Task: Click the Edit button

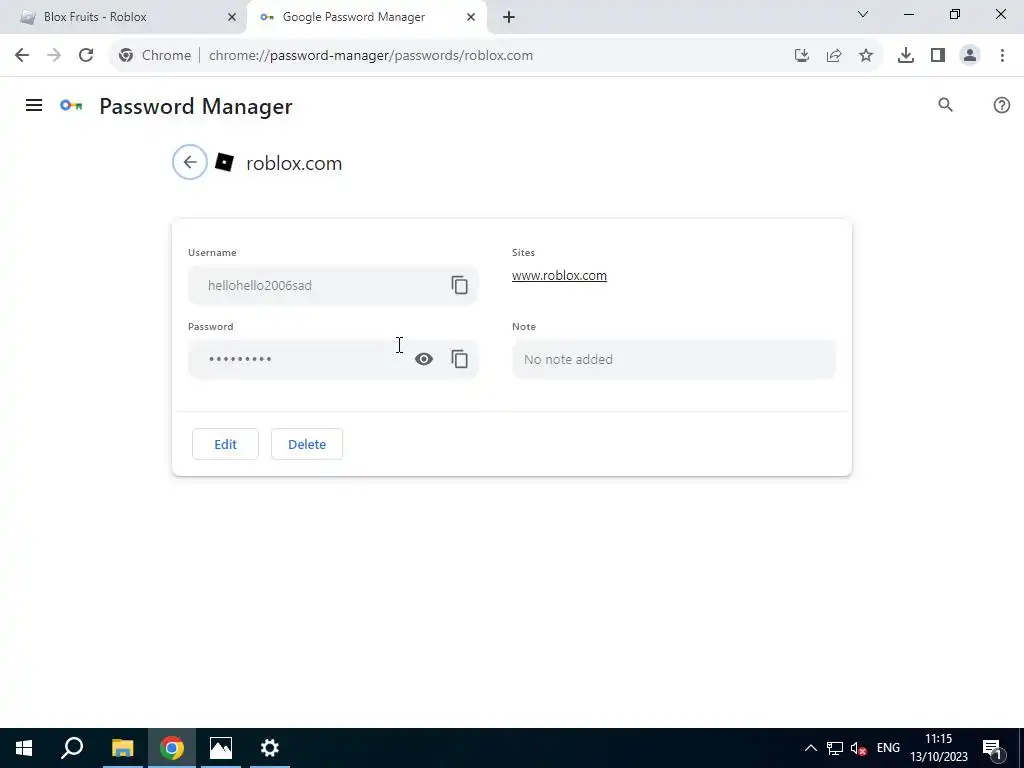Action: pos(225,444)
